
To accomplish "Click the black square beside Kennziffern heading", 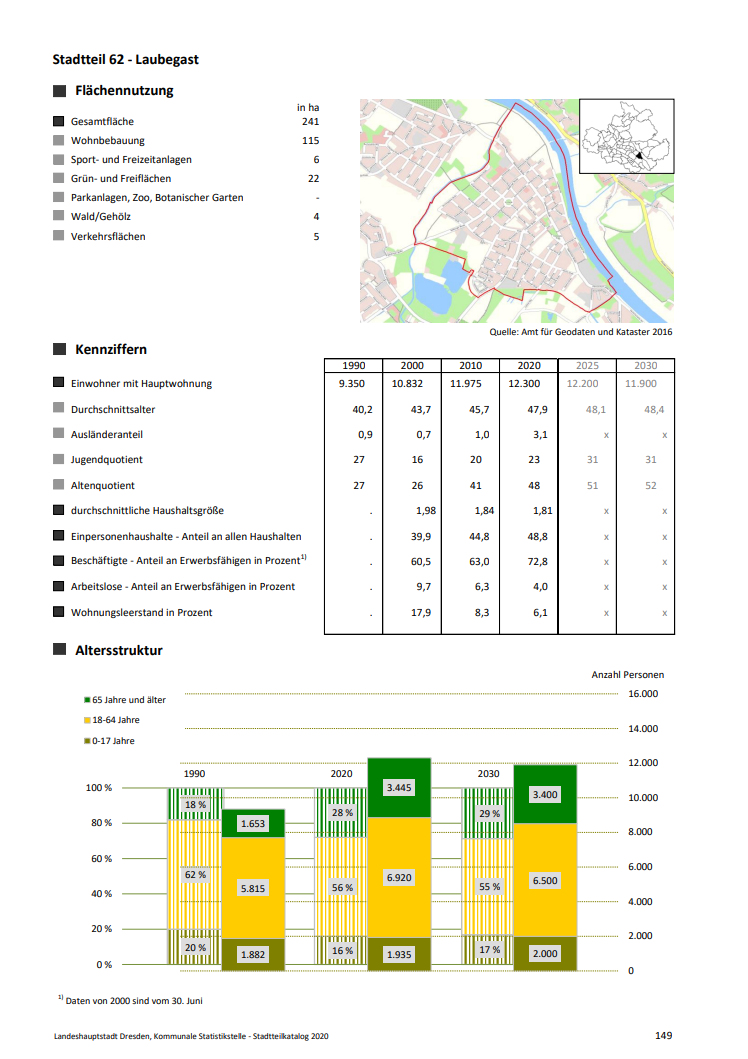I will [x=59, y=350].
